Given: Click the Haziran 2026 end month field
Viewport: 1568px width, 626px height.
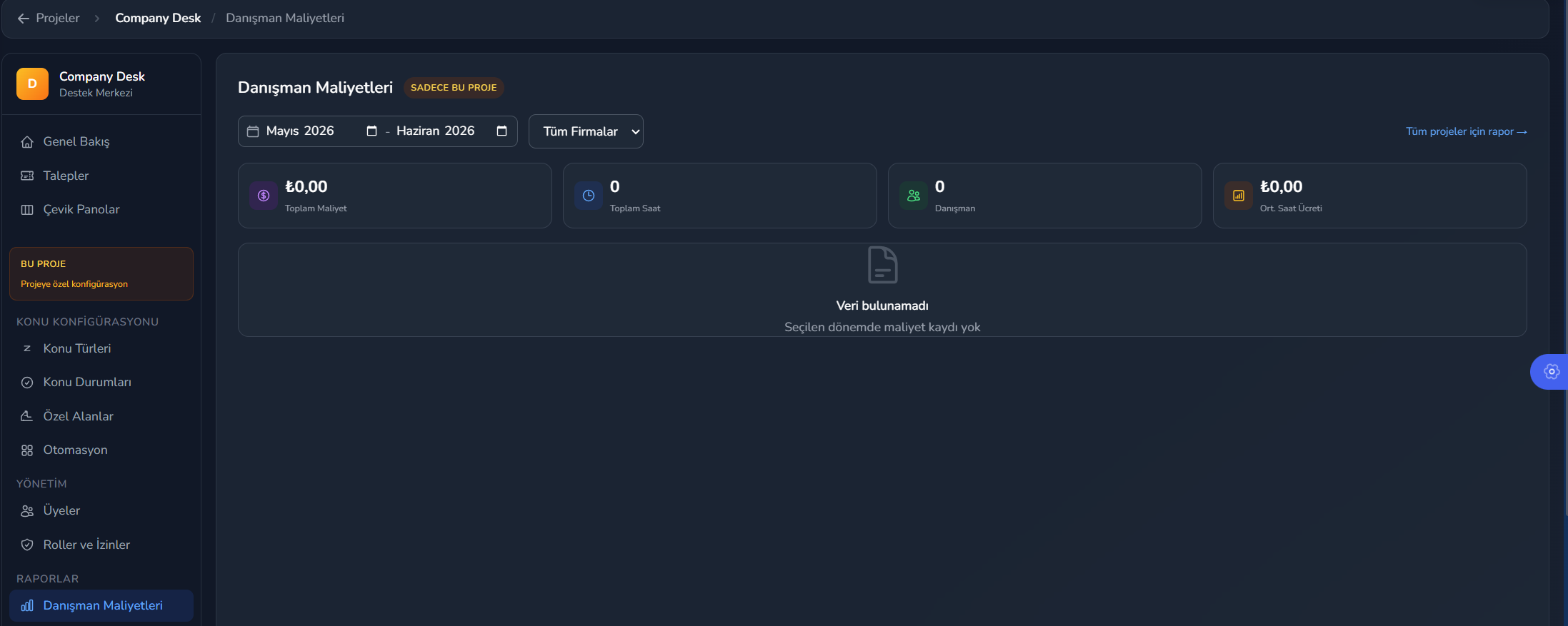Looking at the screenshot, I should [452, 131].
